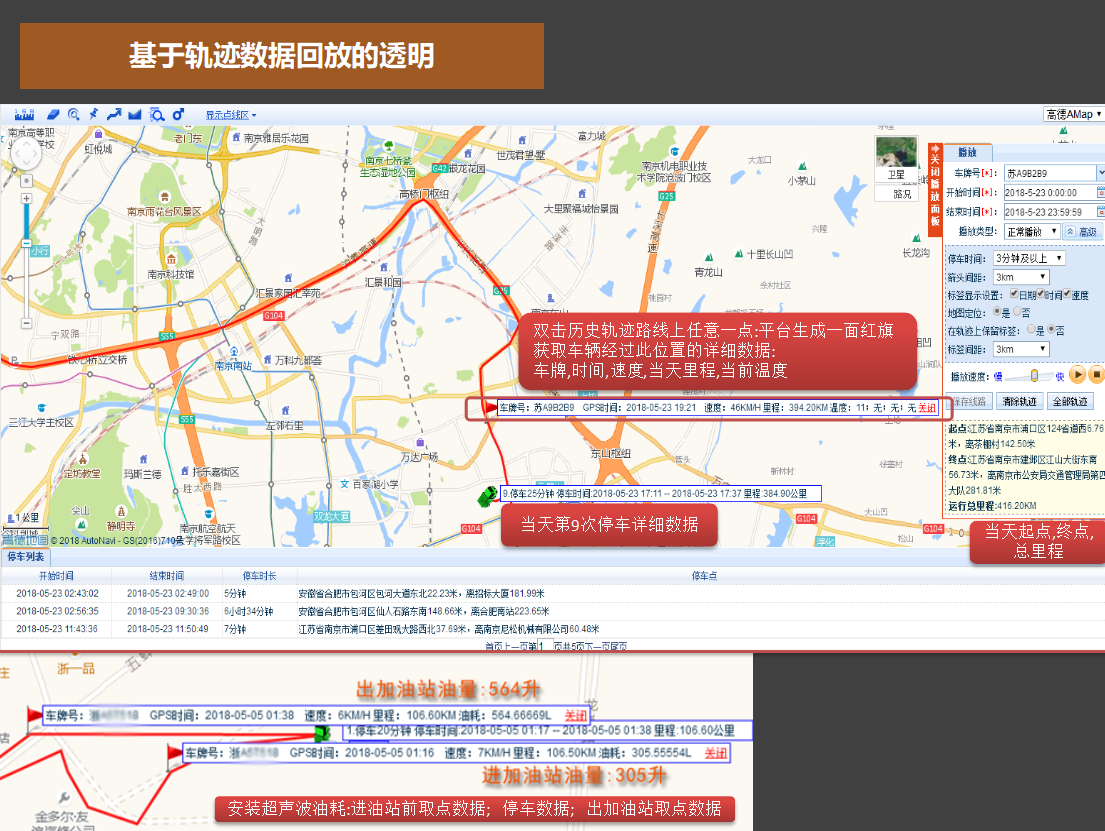This screenshot has height=831, width=1105.
Task: Toggle the 速度 label checkbox
Action: click(x=1067, y=295)
